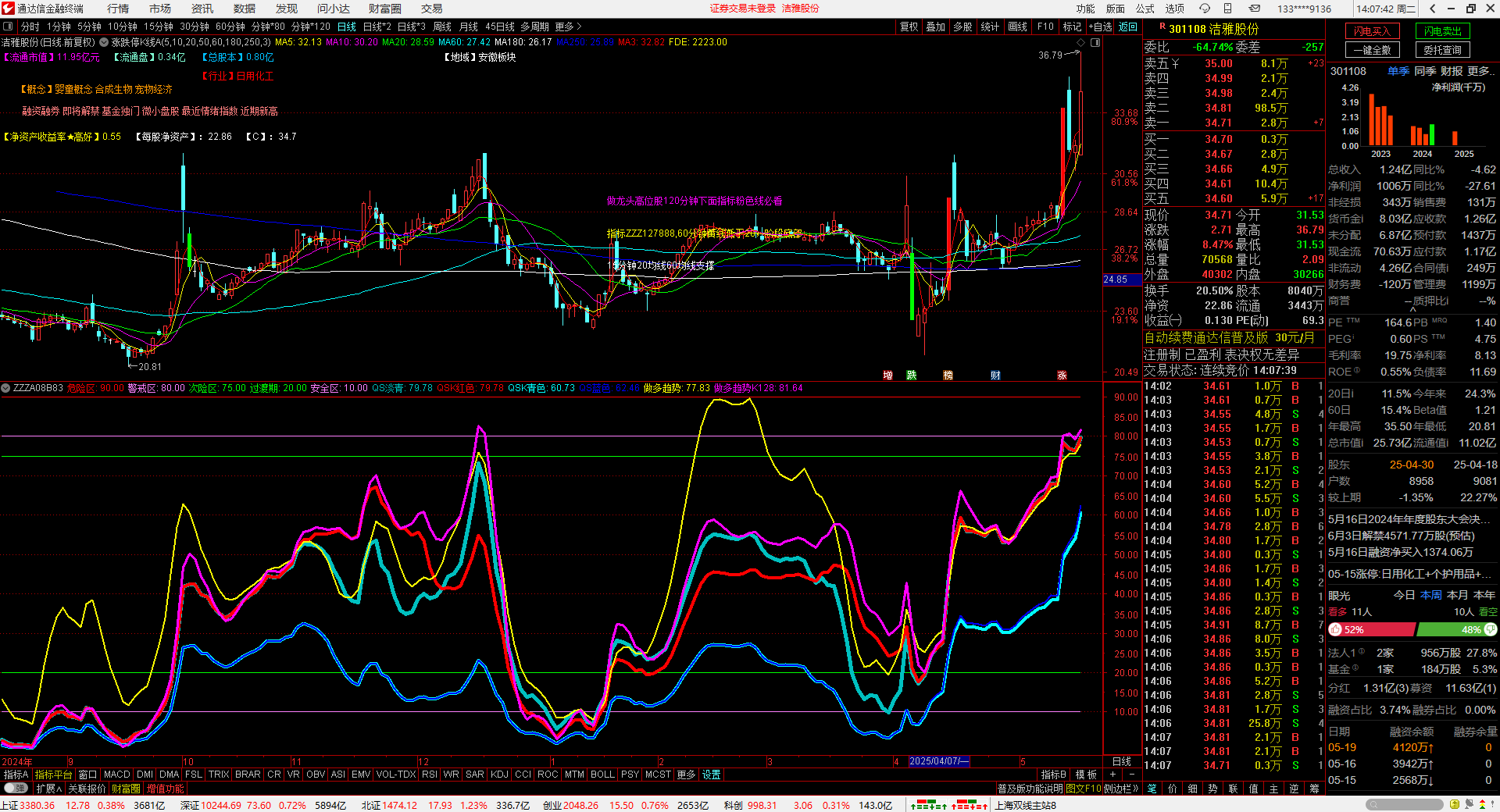Click the window layout icon at top-left
Screen dimensions: 1500x812
pyautogui.click(x=8, y=27)
